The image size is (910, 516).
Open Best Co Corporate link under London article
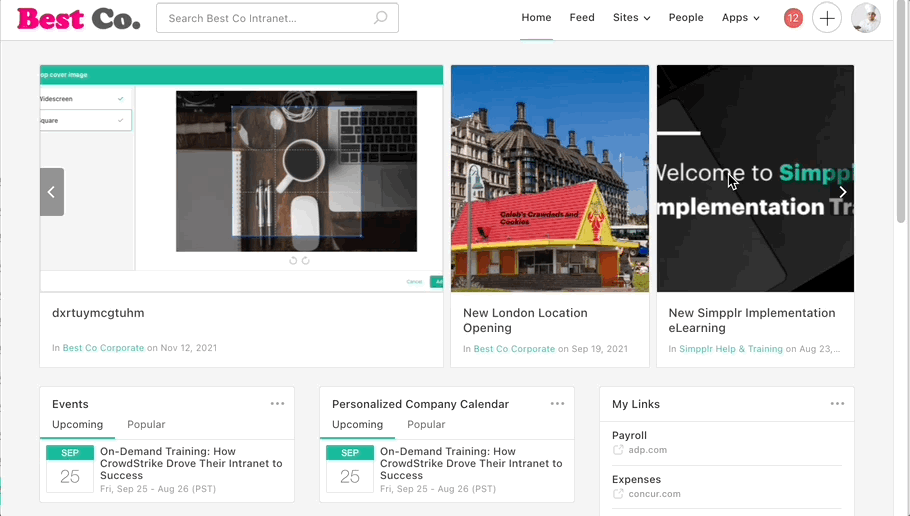point(514,349)
